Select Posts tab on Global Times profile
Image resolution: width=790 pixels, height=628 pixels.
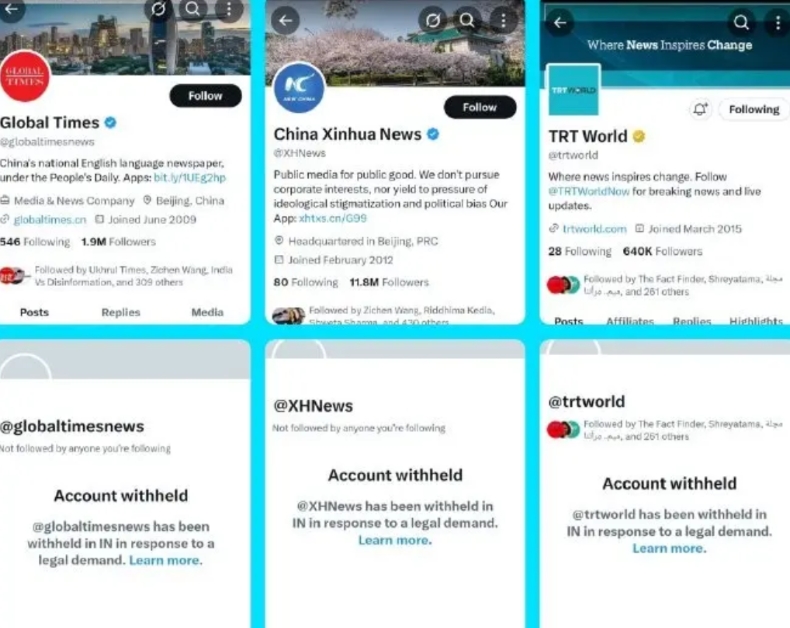point(34,312)
